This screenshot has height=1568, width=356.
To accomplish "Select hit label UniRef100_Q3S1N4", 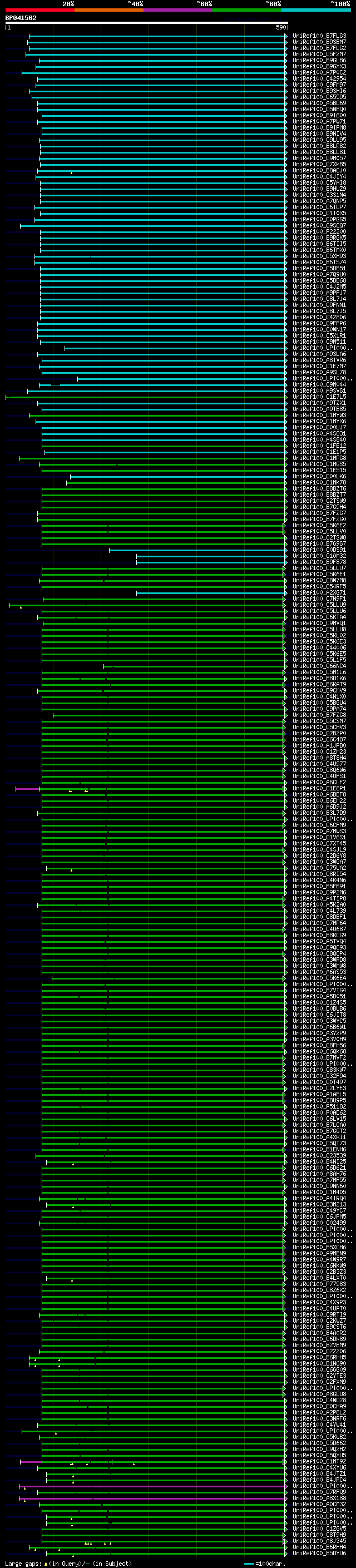I will [x=319, y=195].
